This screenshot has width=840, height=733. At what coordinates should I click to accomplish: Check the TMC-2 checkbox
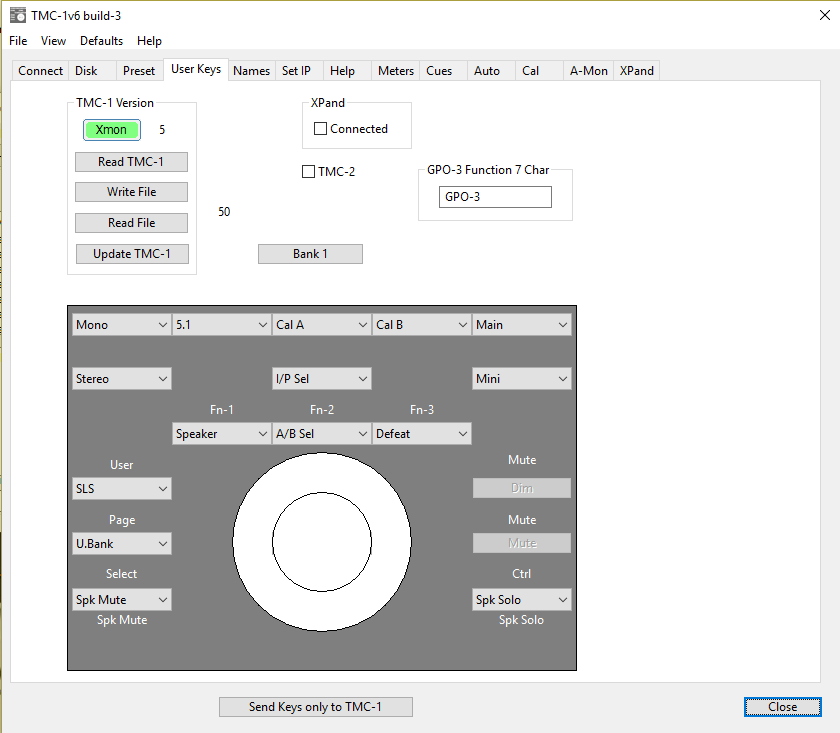[308, 171]
